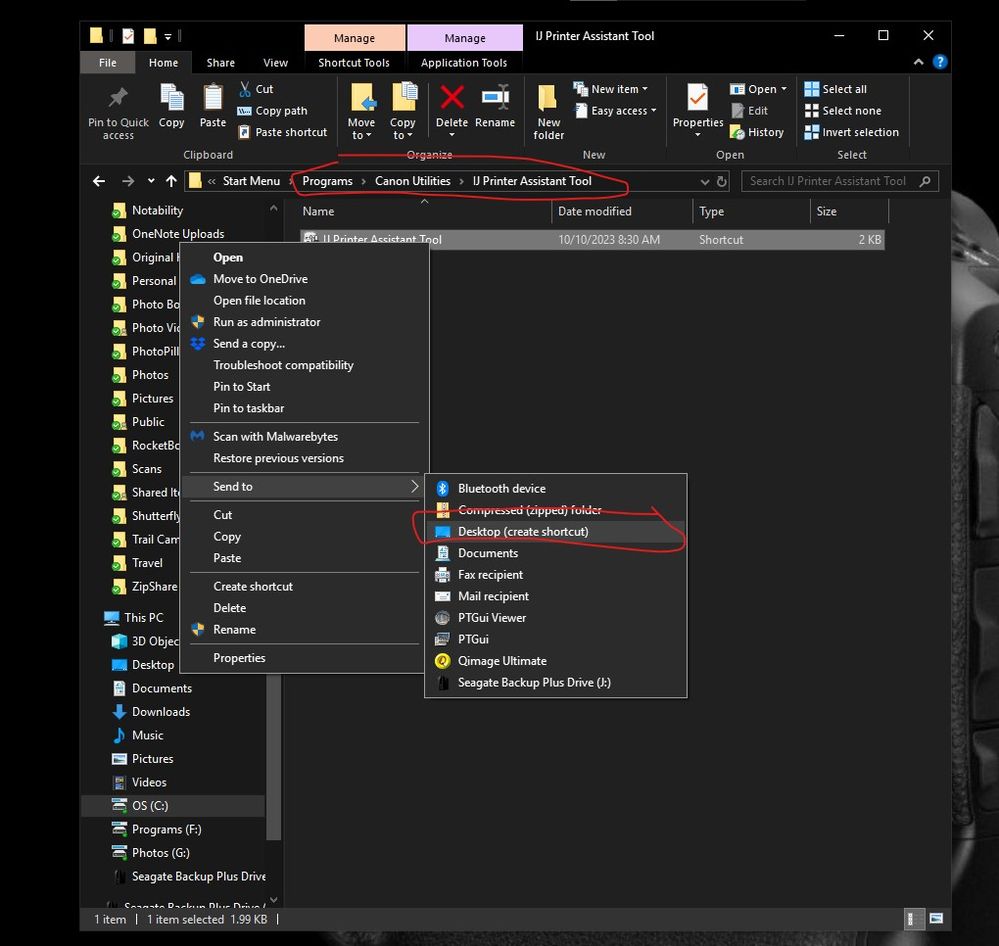The image size is (999, 946).
Task: Select Scan with Malwarebytes in the context menu
Action: click(275, 436)
